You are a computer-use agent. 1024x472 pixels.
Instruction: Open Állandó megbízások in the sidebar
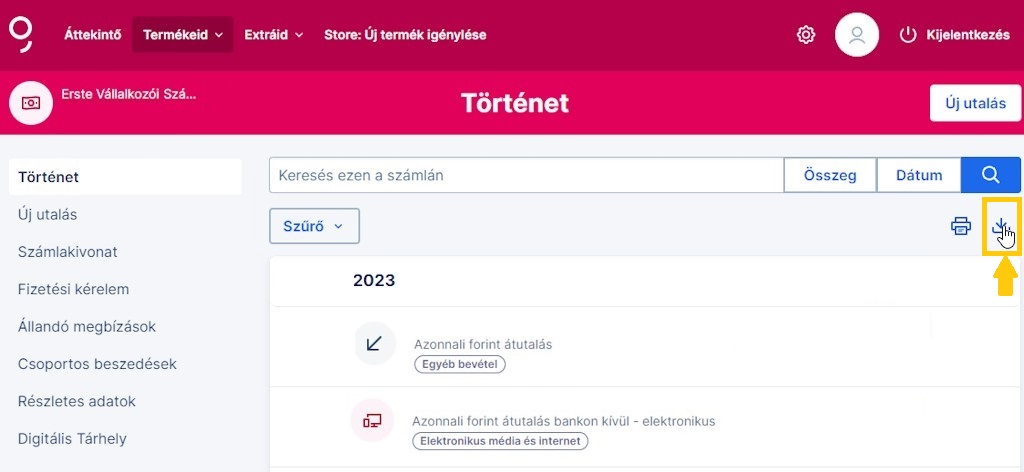tap(87, 327)
